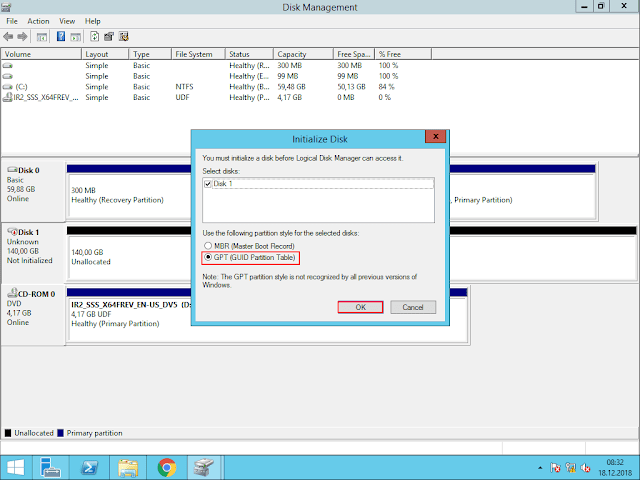This screenshot has width=640, height=480.
Task: Click the Refresh toolbar icon
Action: [94, 37]
